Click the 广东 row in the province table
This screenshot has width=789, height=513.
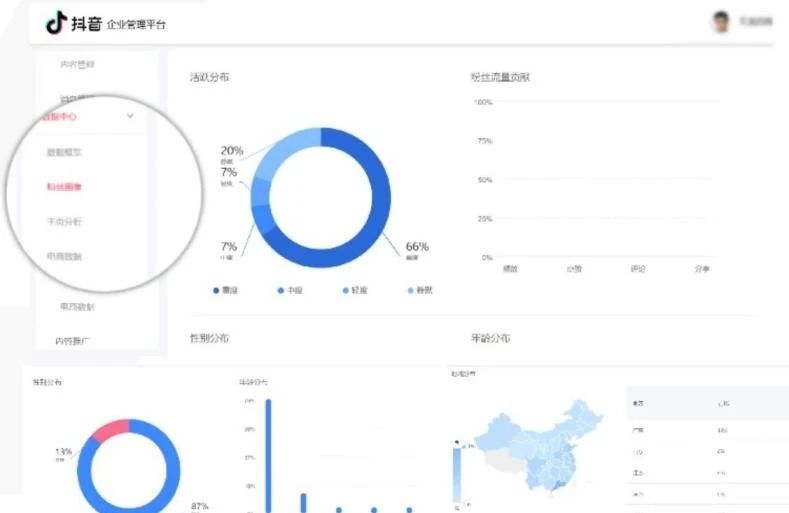707,430
